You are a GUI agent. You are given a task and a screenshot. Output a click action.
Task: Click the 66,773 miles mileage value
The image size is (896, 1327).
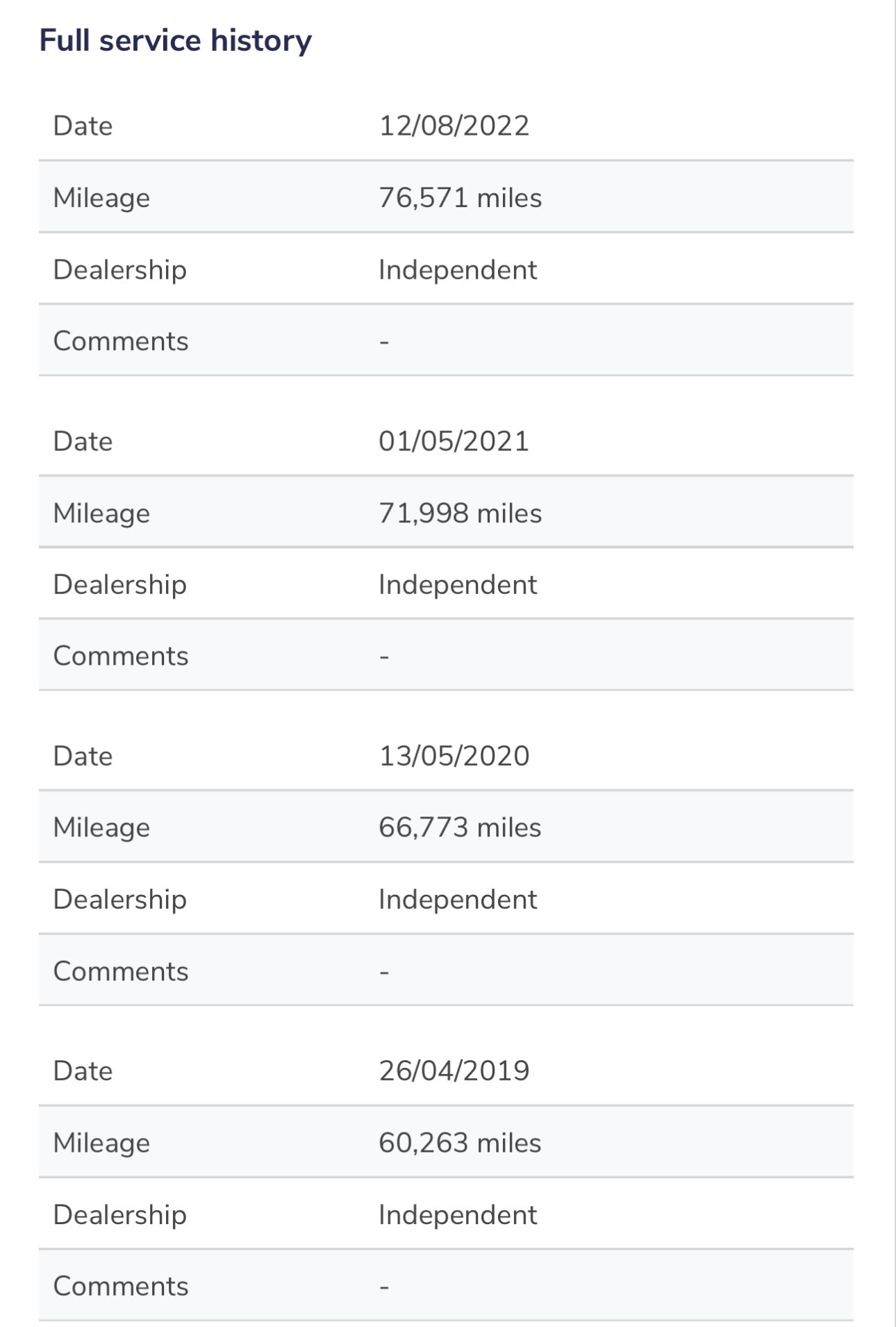(460, 827)
